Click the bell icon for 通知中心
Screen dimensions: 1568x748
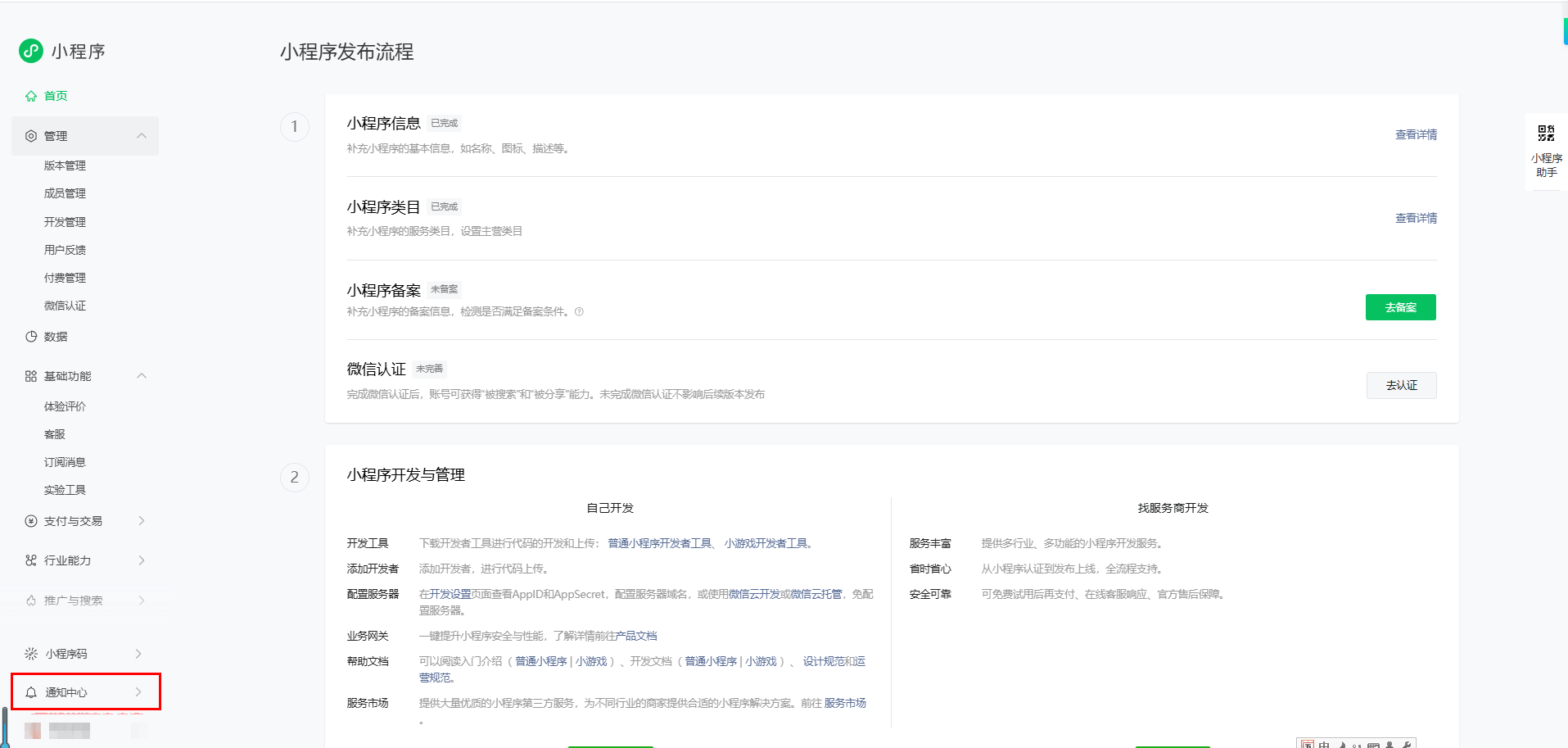tap(31, 692)
